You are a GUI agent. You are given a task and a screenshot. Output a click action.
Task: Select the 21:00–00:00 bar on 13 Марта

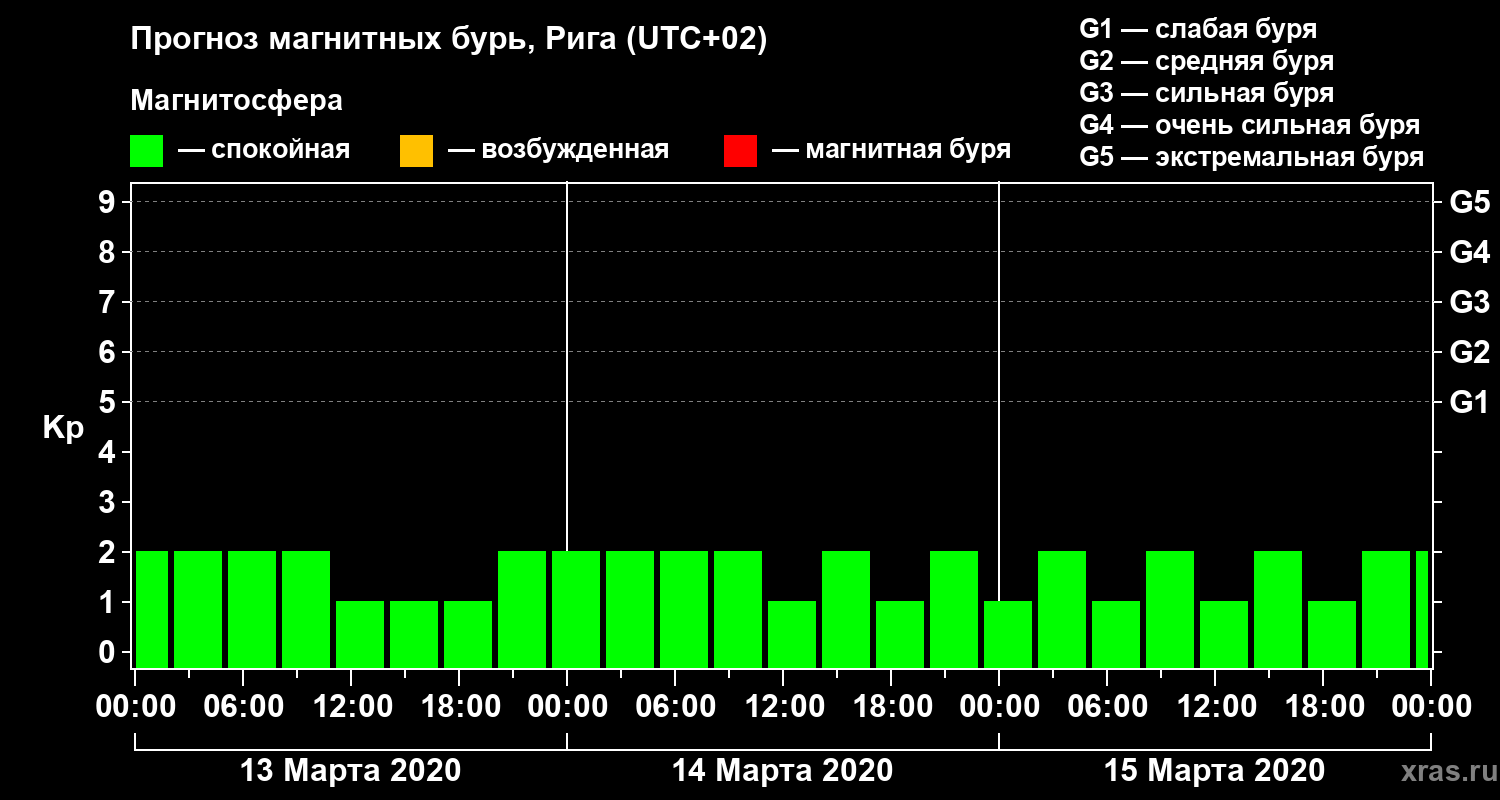[522, 609]
